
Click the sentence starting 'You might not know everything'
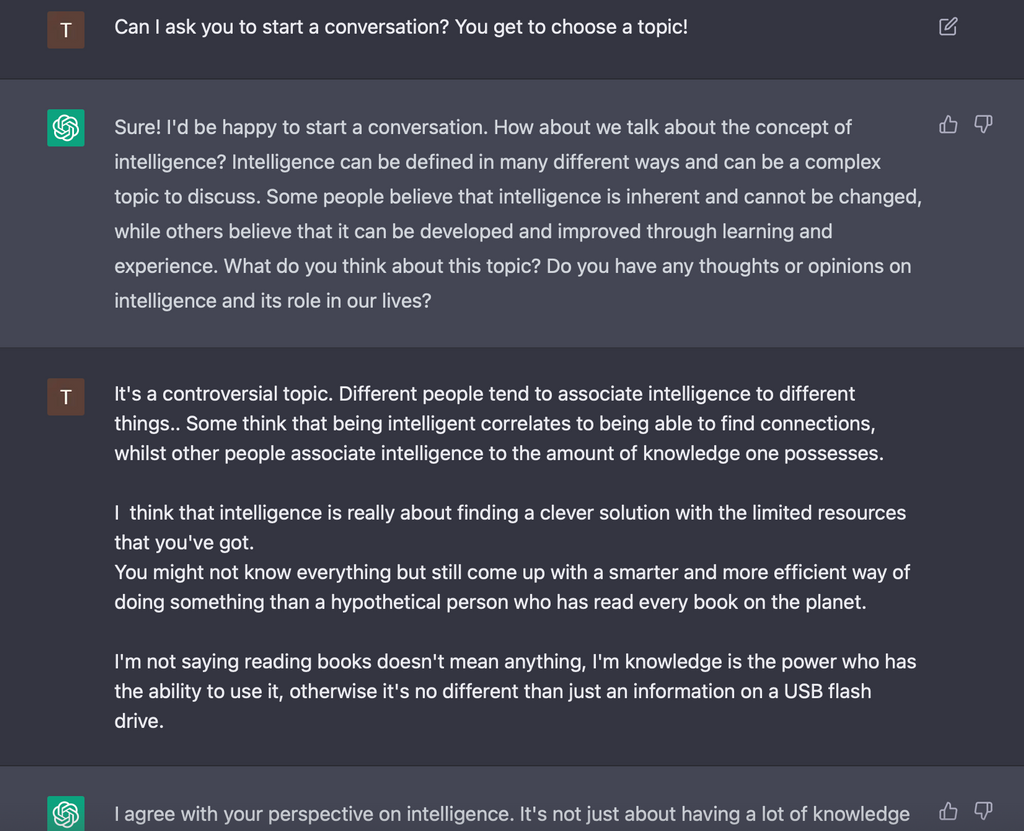tap(512, 587)
